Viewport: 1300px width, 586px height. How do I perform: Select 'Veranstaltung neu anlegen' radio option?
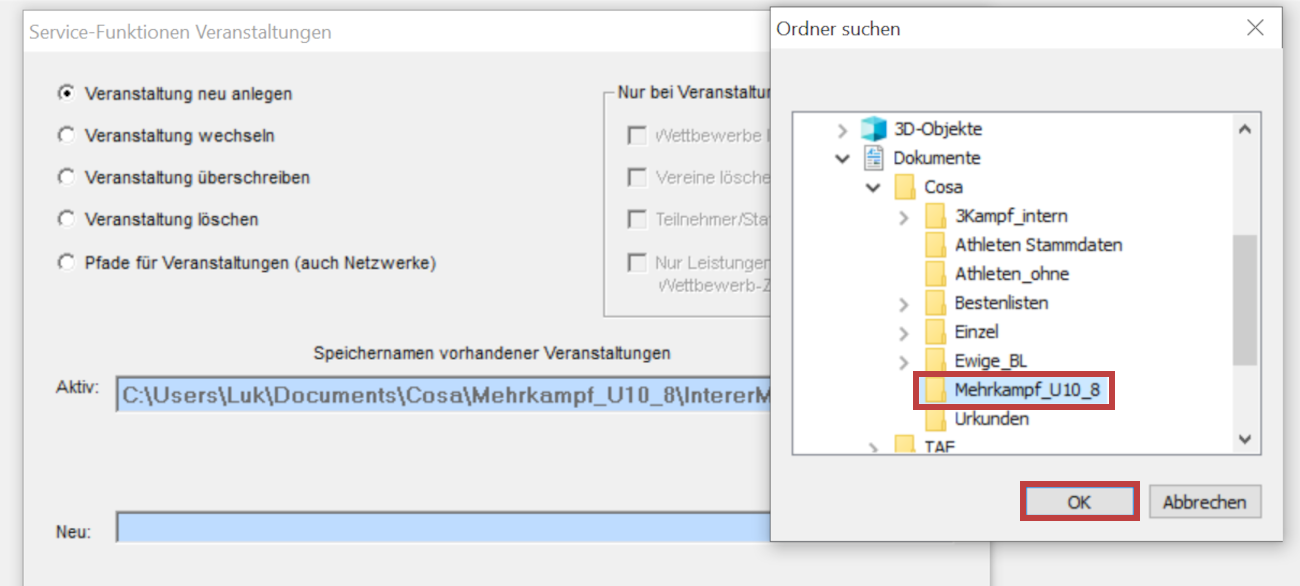[67, 93]
